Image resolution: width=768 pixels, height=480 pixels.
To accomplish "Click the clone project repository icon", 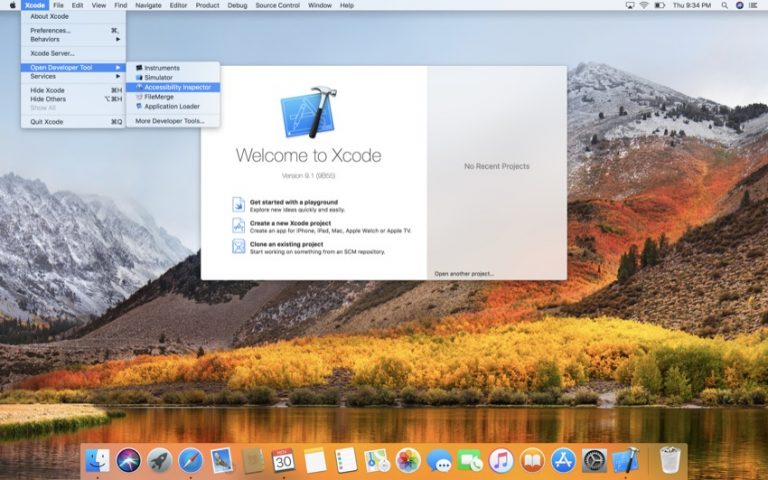I will click(x=239, y=246).
